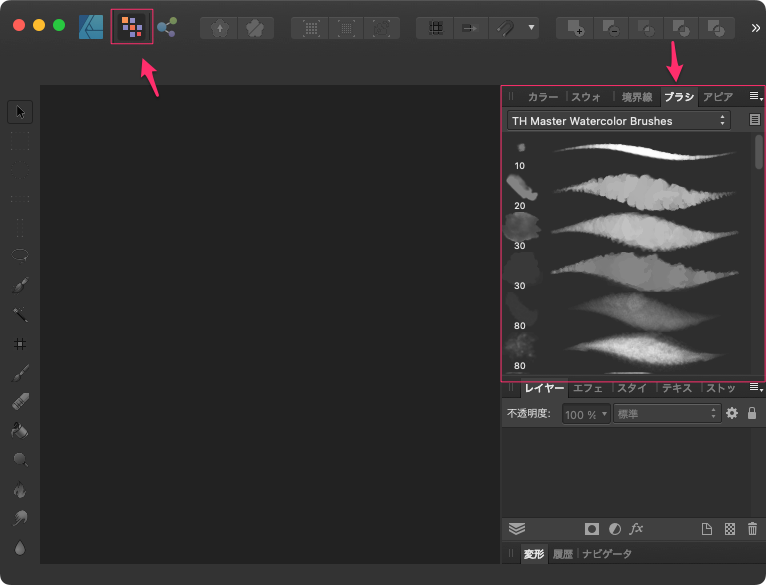Open the brushes panel options menu
The image size is (766, 585).
point(756,97)
